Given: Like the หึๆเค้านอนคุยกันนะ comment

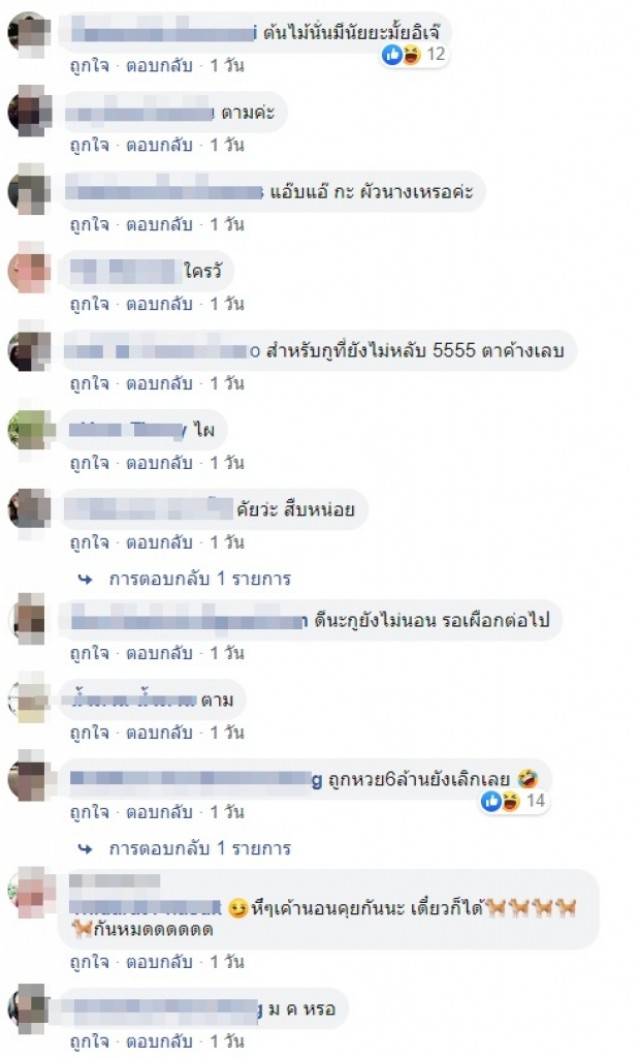Looking at the screenshot, I should (x=90, y=963).
